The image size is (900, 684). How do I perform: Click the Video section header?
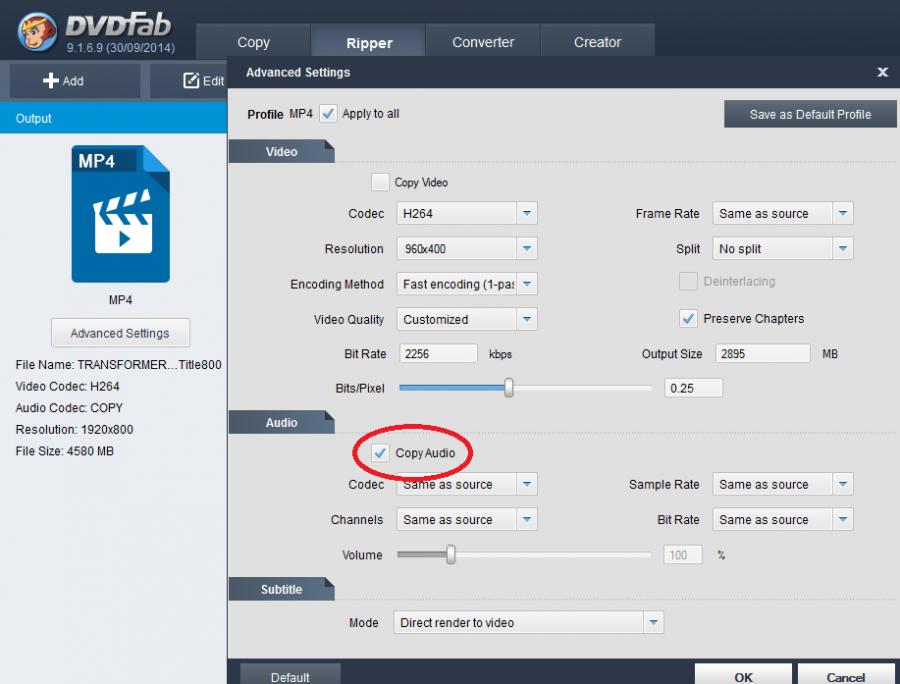[x=281, y=151]
